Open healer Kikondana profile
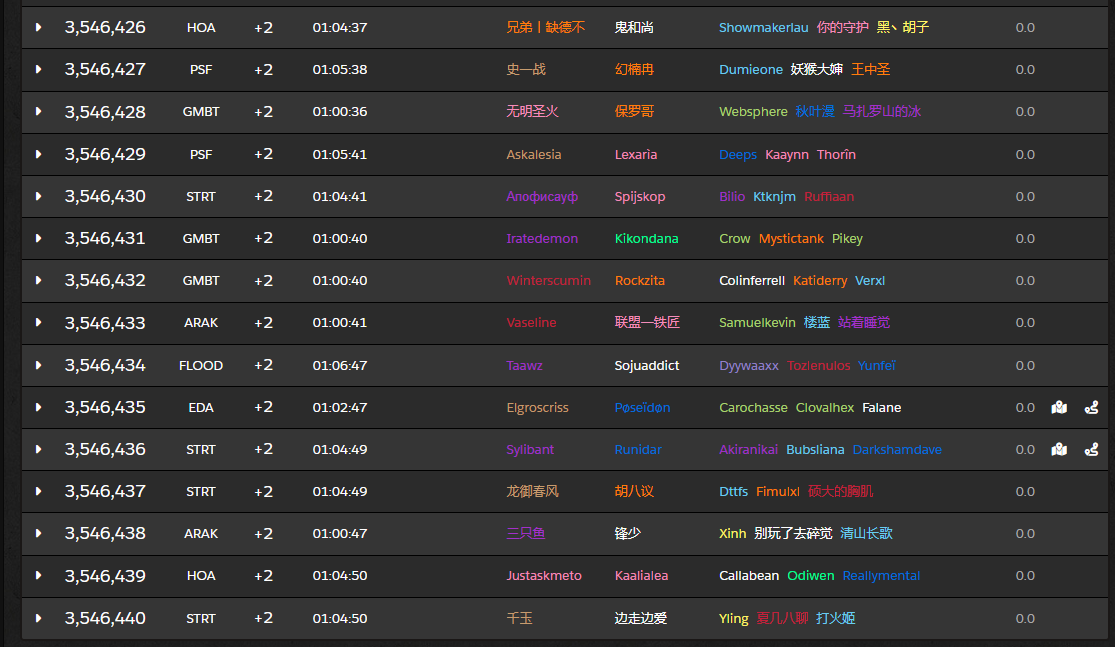This screenshot has width=1115, height=647. [646, 238]
